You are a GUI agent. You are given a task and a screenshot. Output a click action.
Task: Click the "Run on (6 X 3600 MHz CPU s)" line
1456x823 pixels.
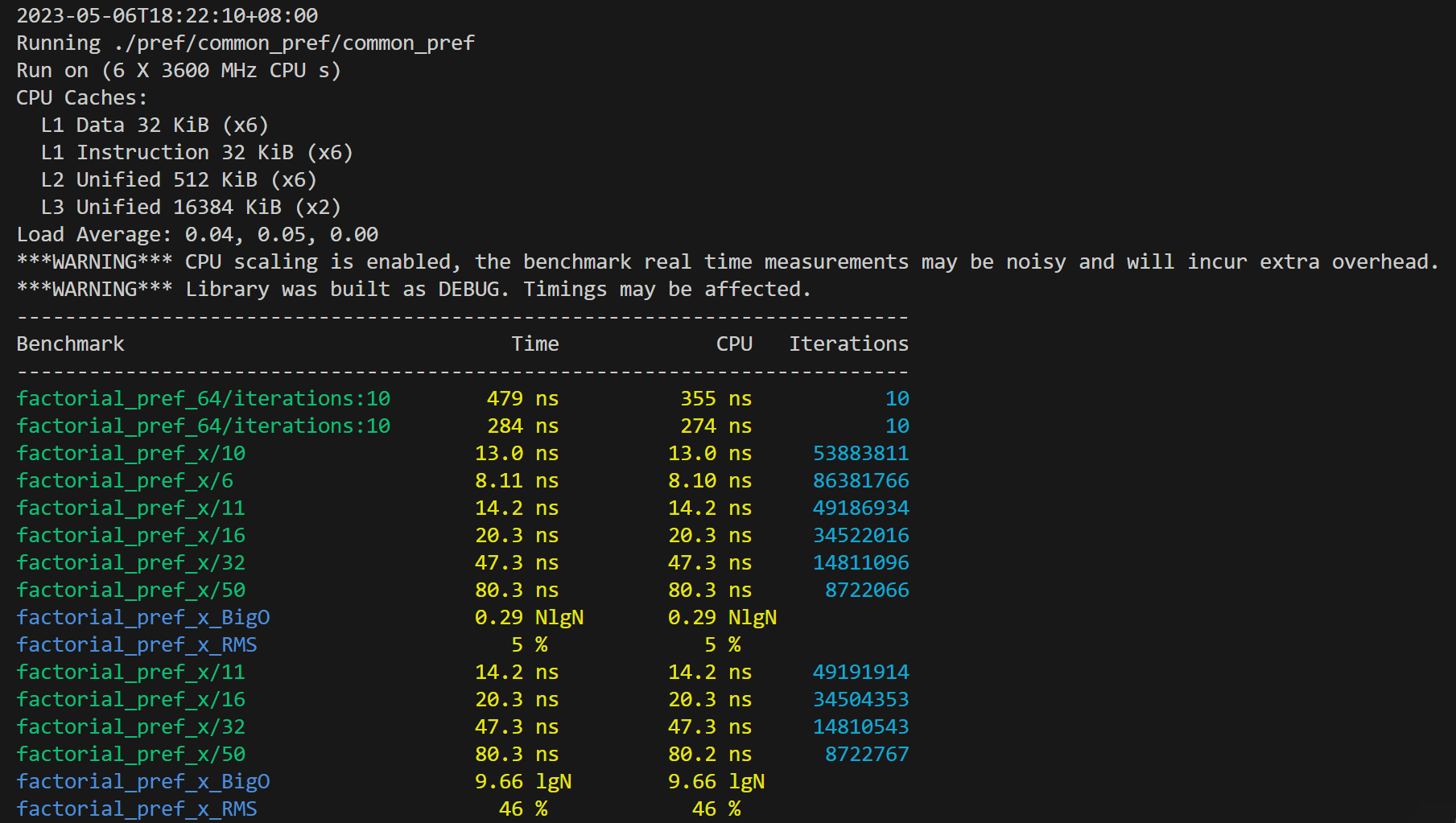point(179,70)
